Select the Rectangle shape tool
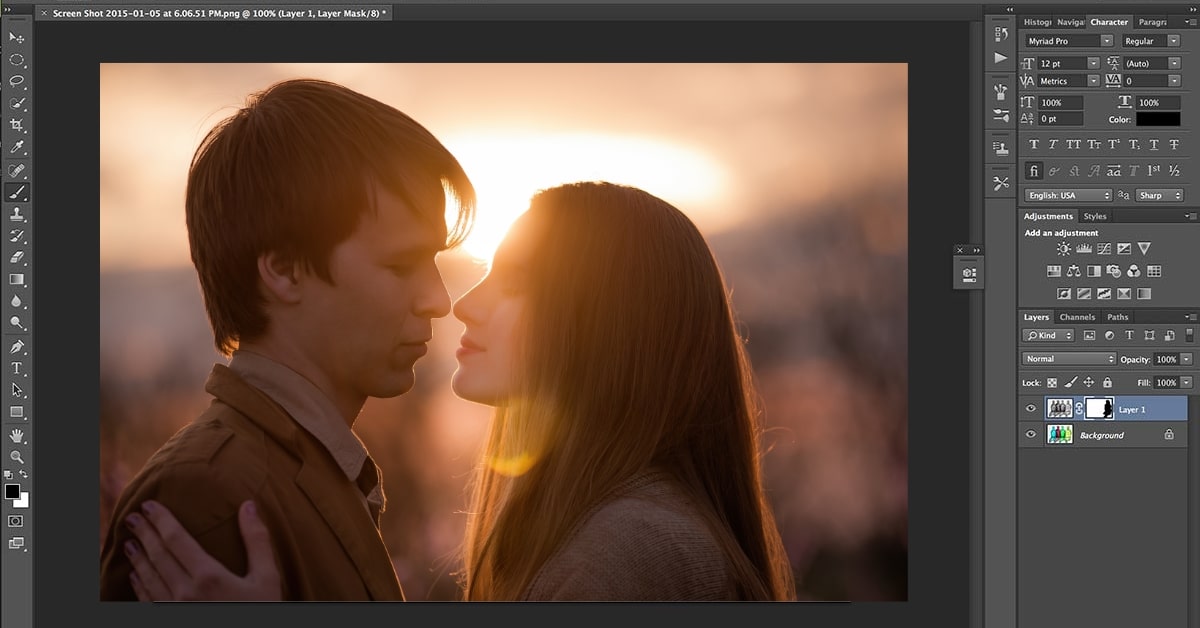This screenshot has width=1200, height=628. point(17,412)
